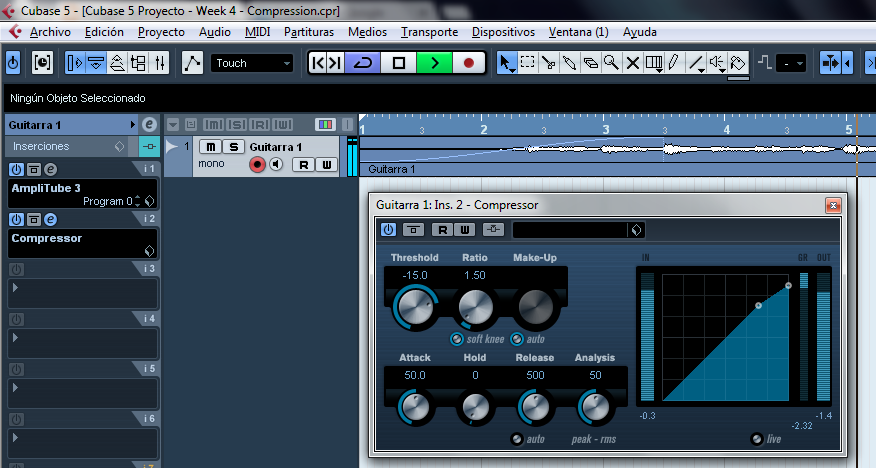876x468 pixels.
Task: Select the Range Selection tool
Action: [527, 63]
